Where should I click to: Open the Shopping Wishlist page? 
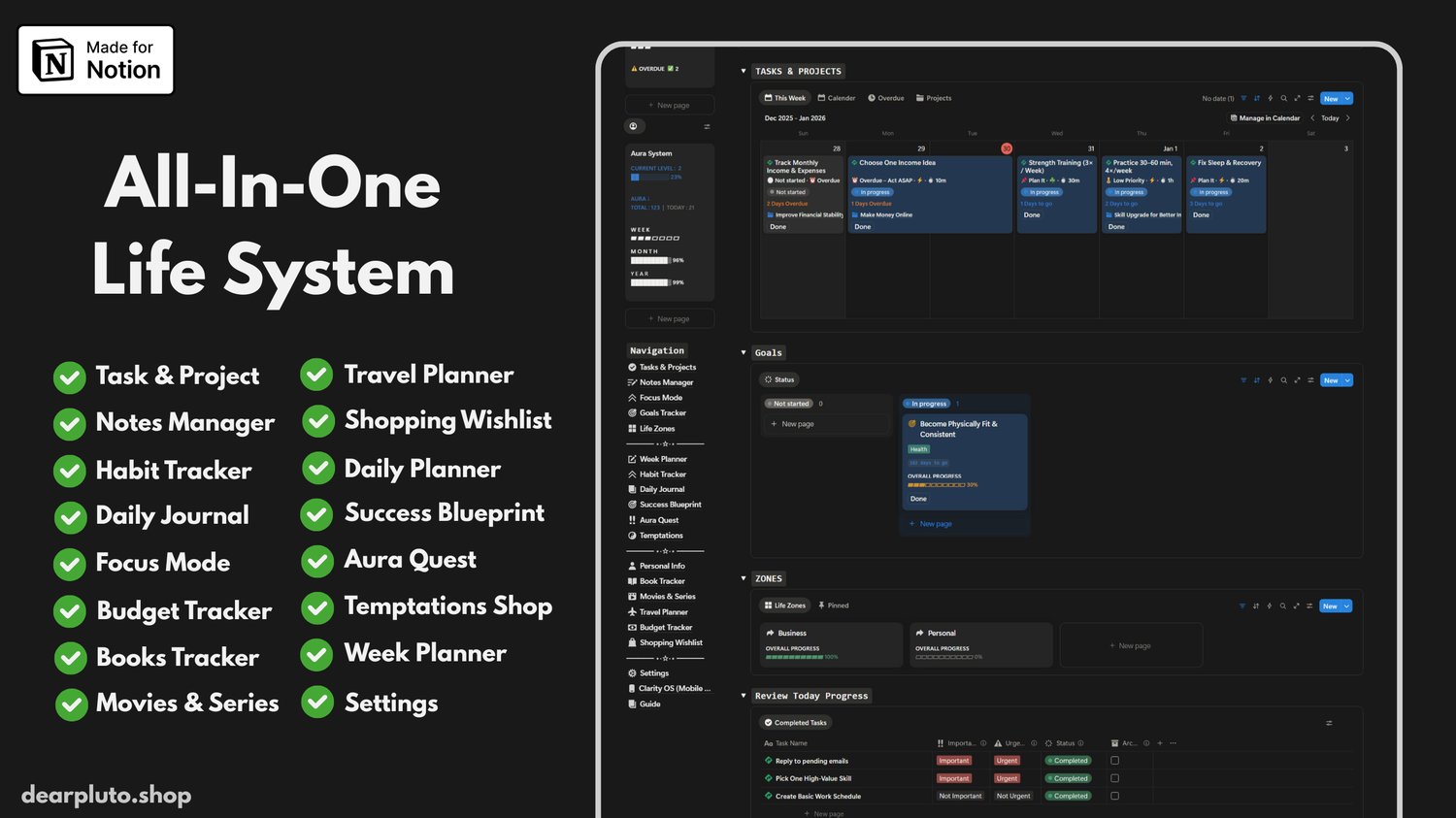(x=665, y=642)
